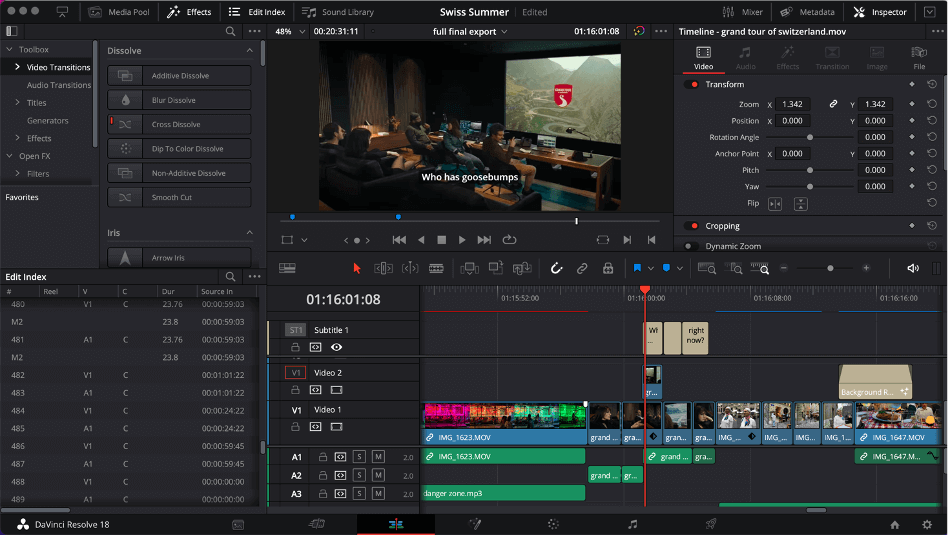
Task: Click the Loop playback icon
Action: pyautogui.click(x=509, y=240)
